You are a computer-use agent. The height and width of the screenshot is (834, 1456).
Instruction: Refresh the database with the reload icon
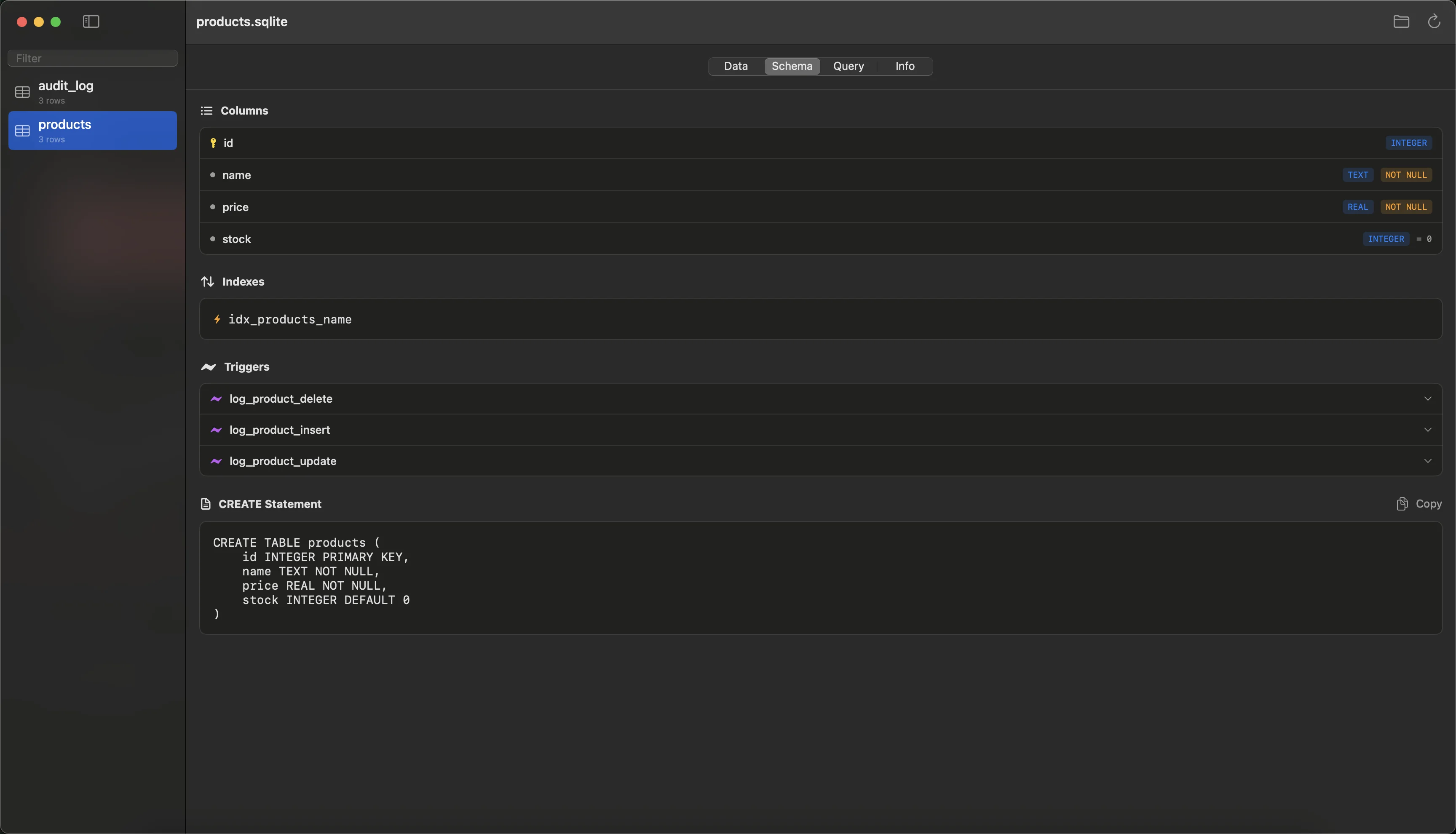tap(1434, 22)
